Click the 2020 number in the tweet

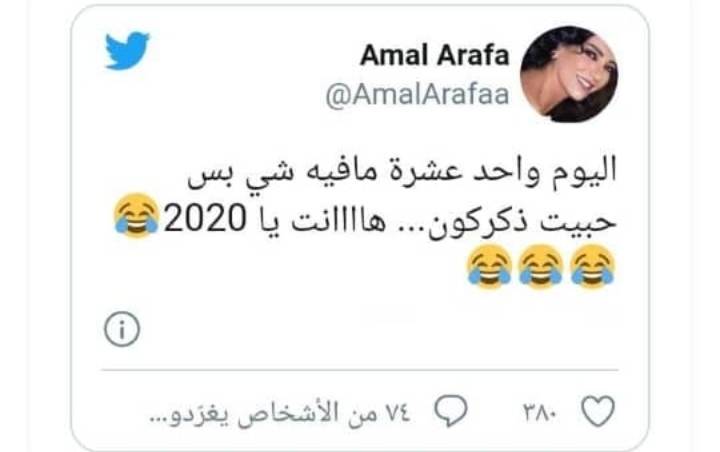[x=205, y=218]
